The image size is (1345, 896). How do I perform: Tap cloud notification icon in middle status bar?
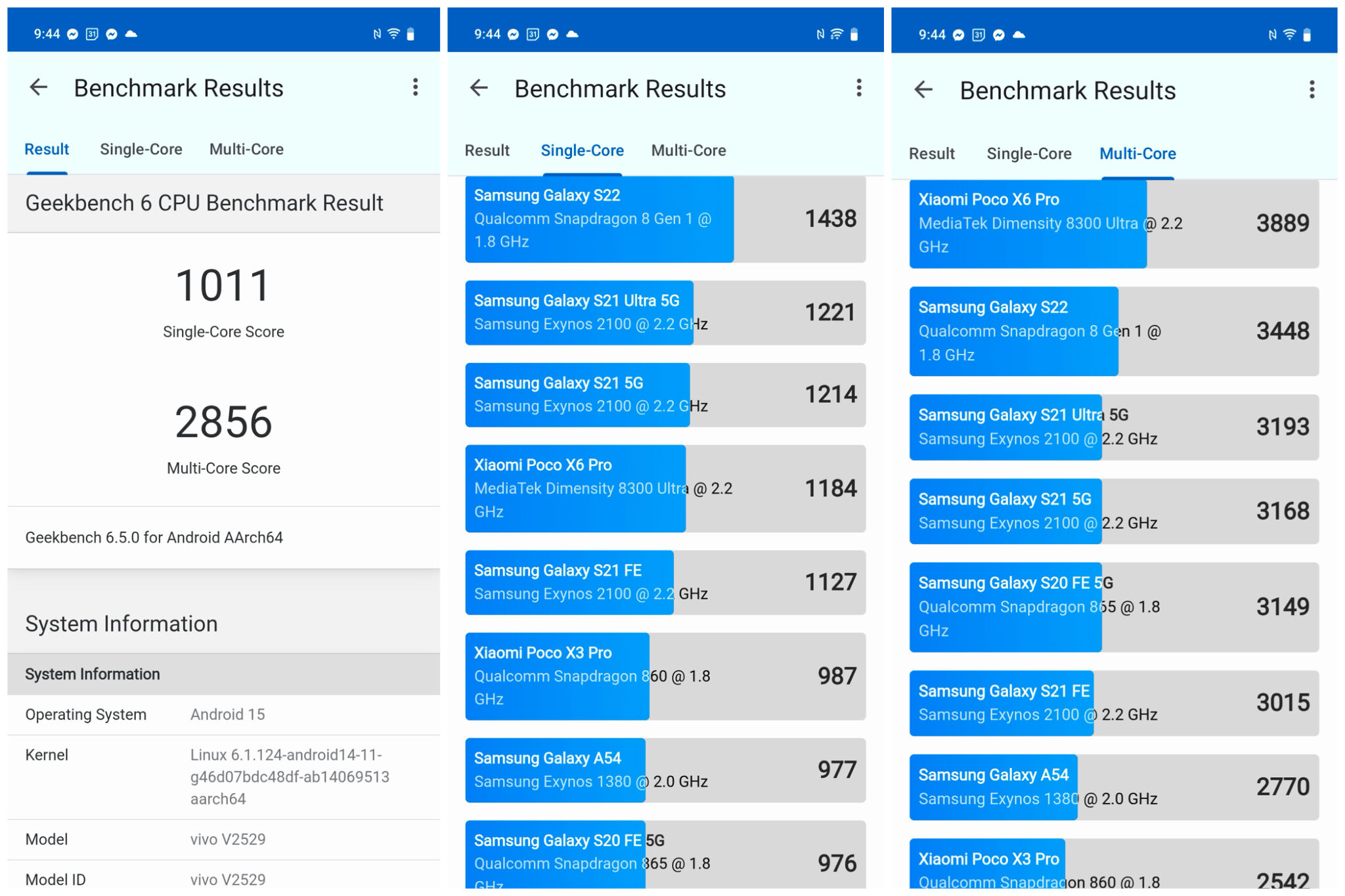click(x=573, y=34)
